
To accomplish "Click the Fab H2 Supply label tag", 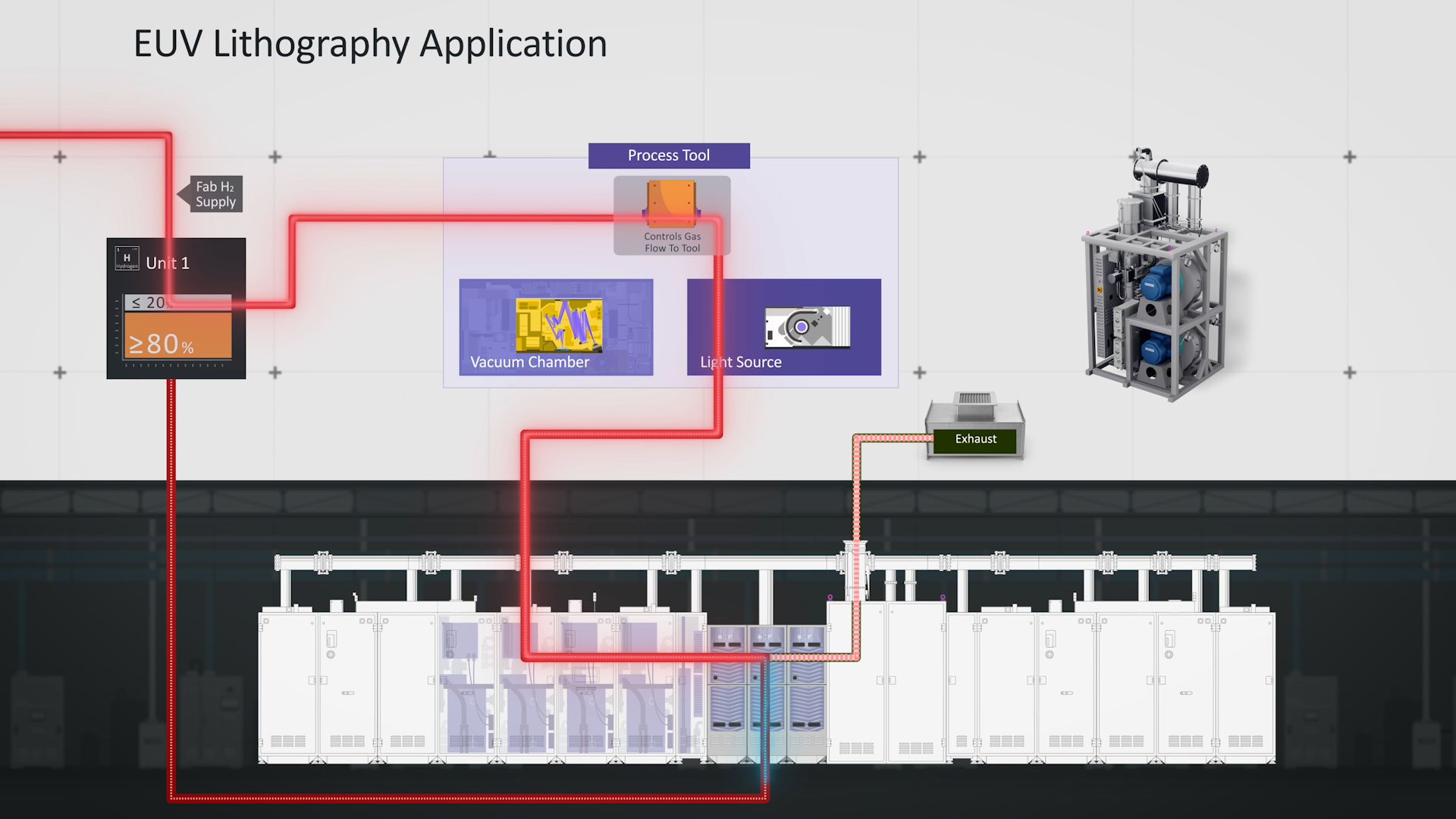I will [x=215, y=194].
